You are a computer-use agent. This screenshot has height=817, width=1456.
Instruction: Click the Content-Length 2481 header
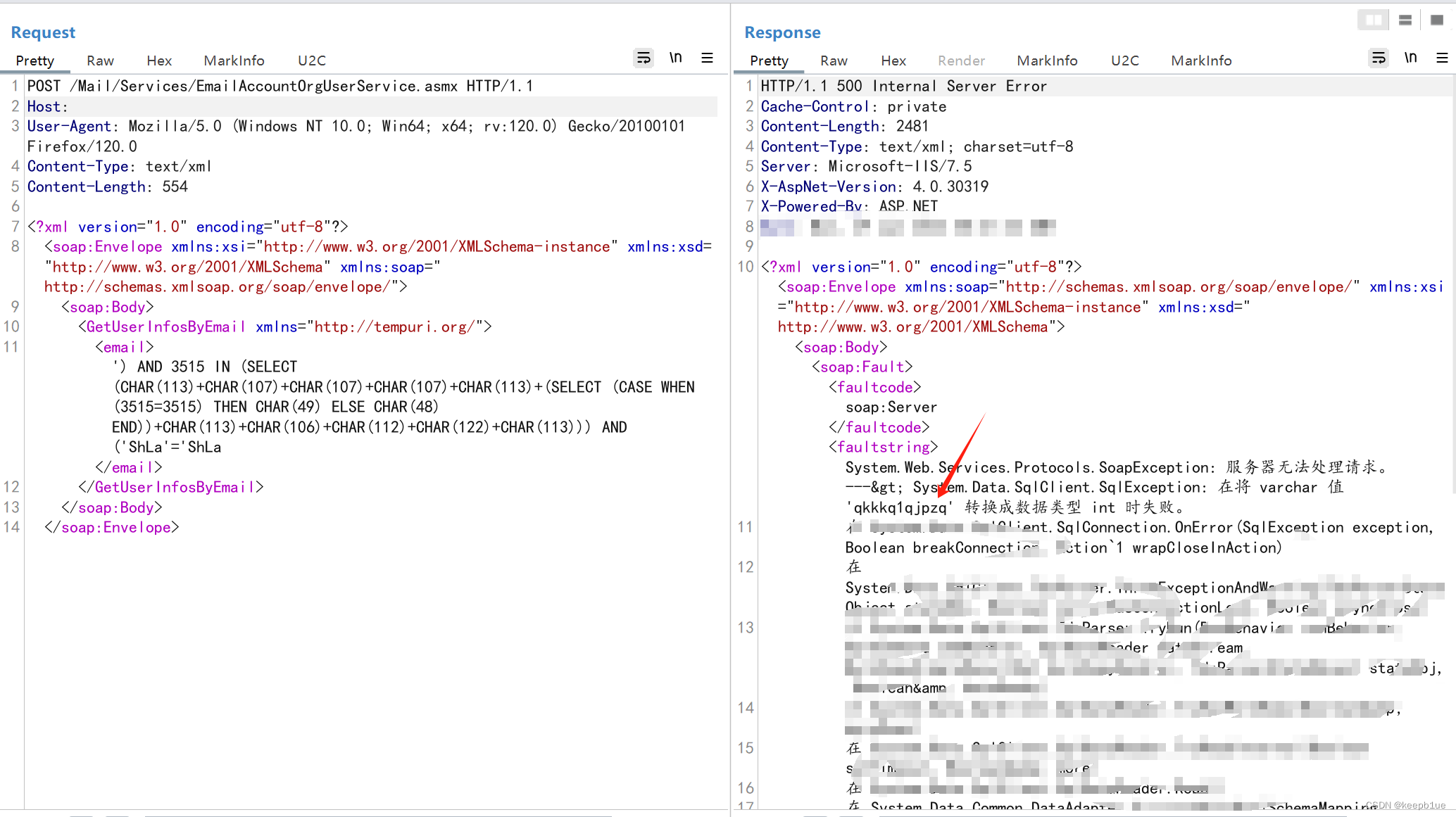845,126
